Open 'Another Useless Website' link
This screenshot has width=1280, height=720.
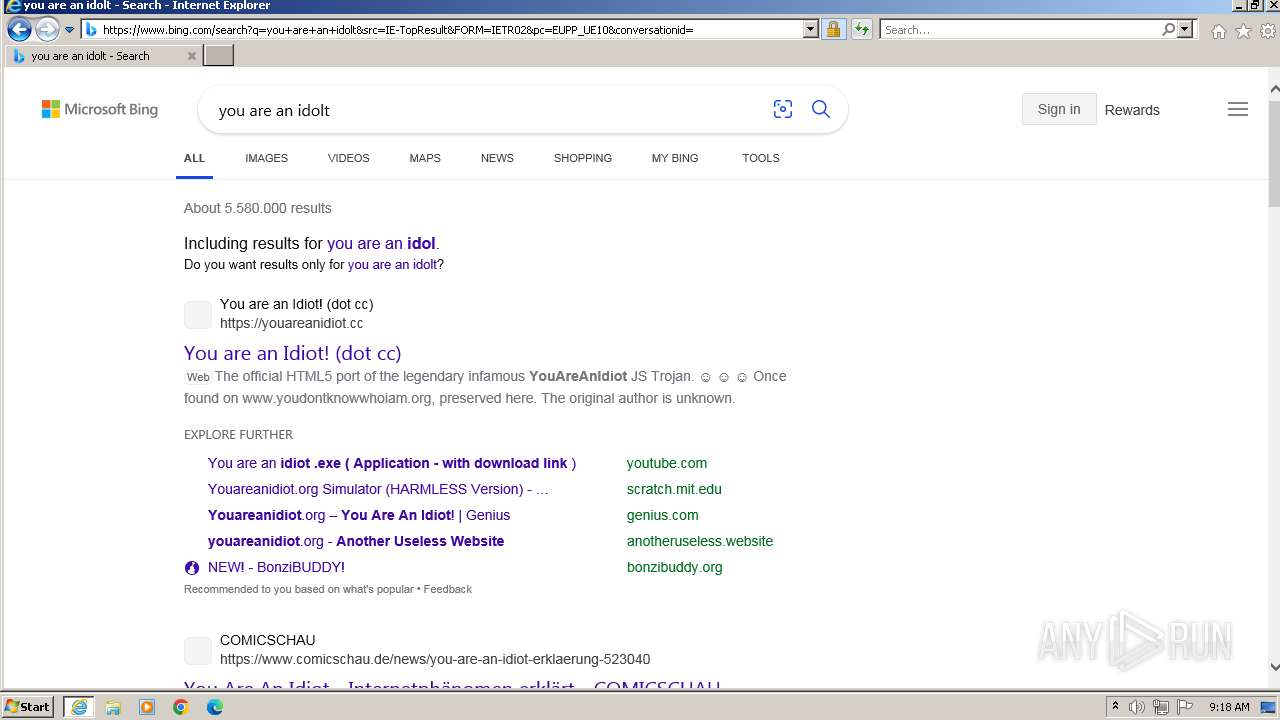click(x=356, y=541)
